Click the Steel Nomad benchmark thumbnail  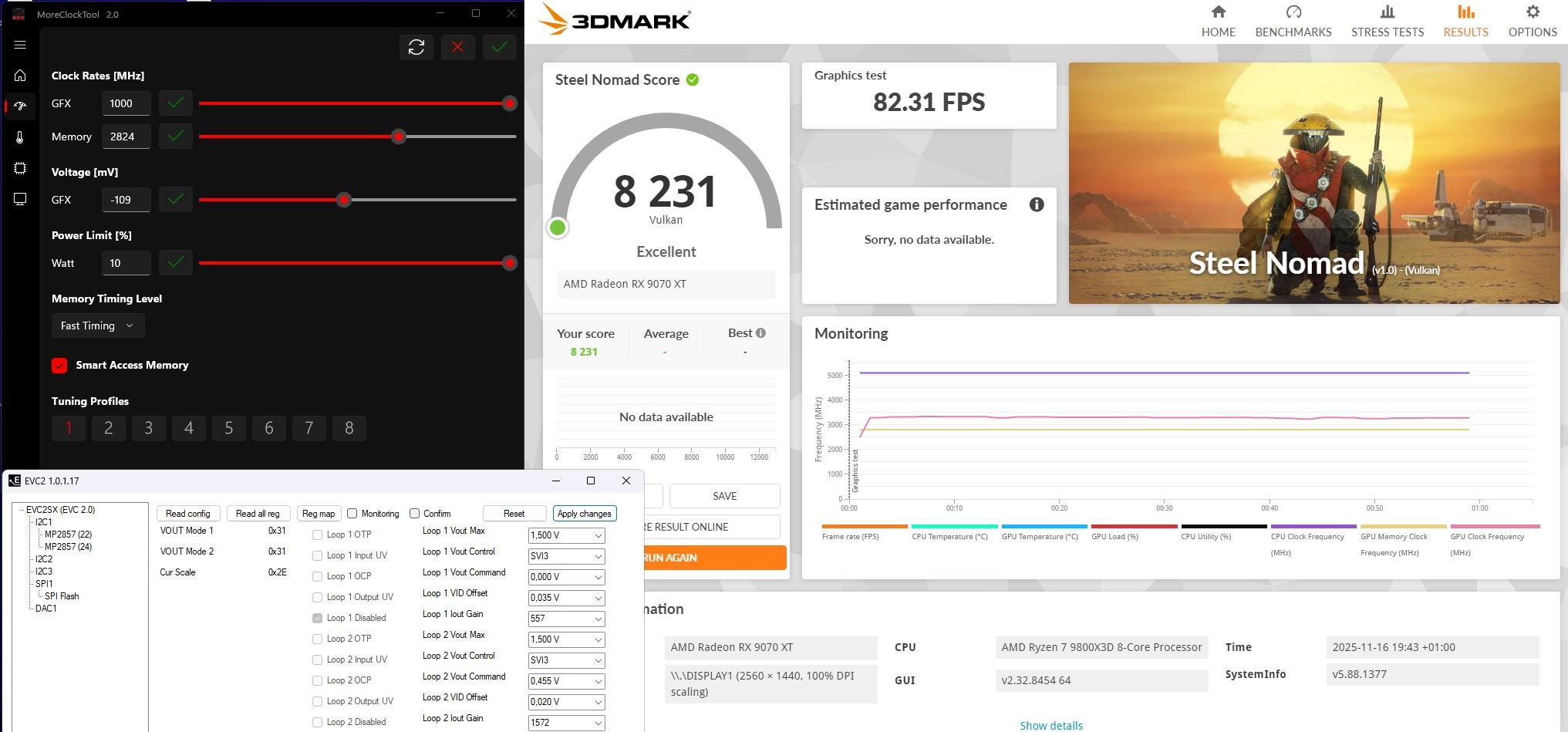tap(1314, 183)
